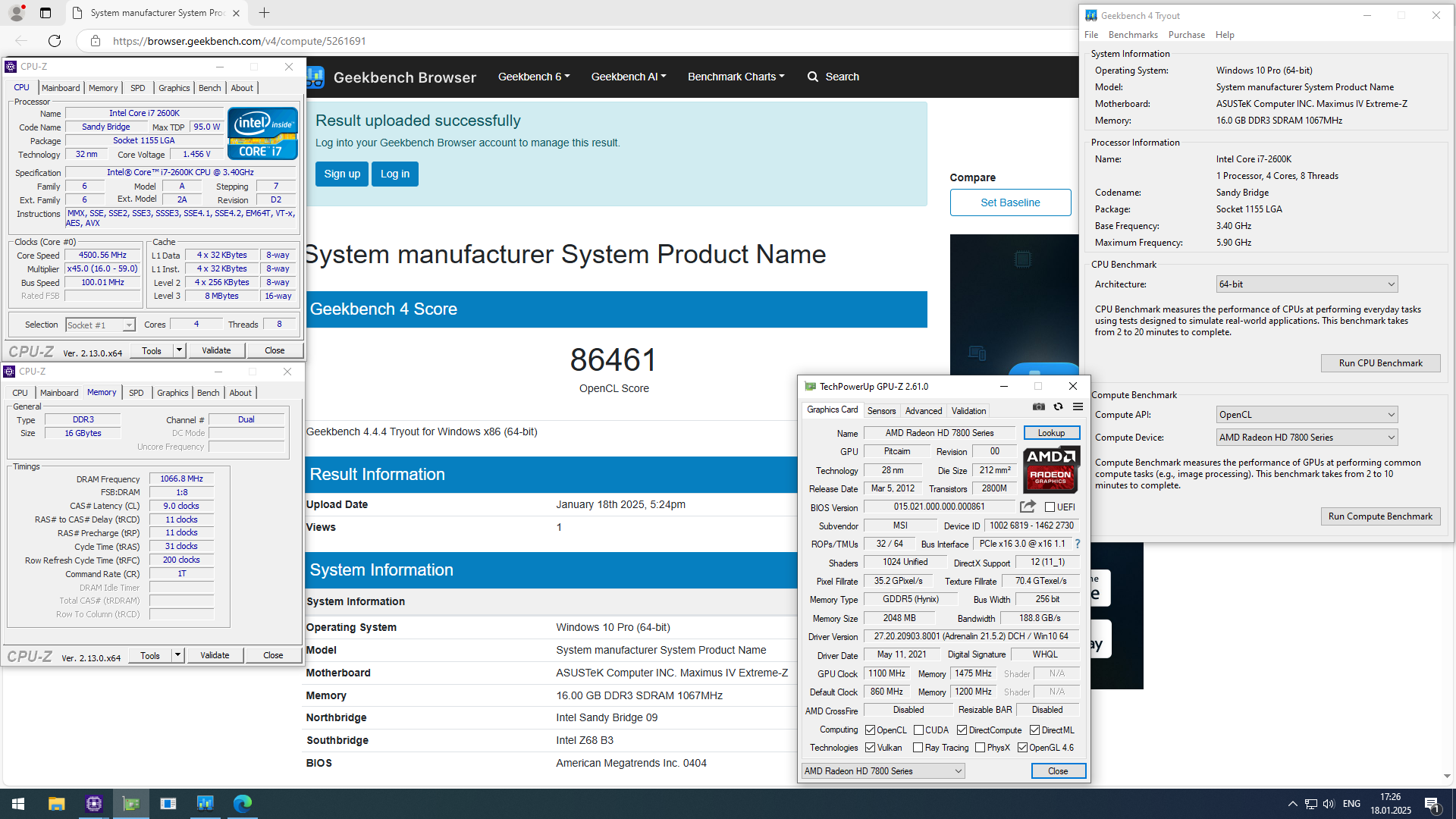Click Validate in the top CPU-Z window
1456x819 pixels.
click(216, 350)
